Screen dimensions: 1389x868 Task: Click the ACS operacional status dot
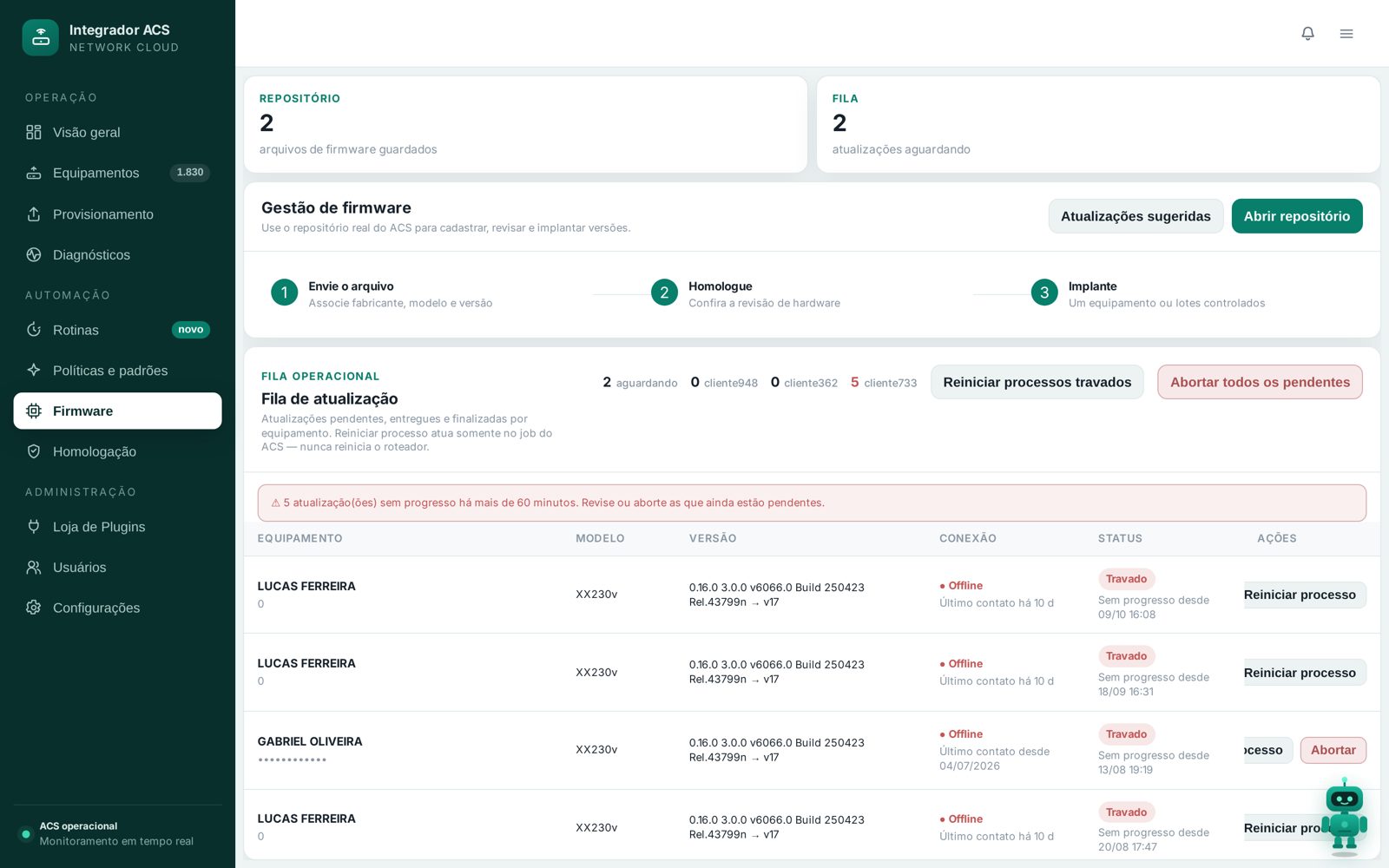(x=26, y=834)
